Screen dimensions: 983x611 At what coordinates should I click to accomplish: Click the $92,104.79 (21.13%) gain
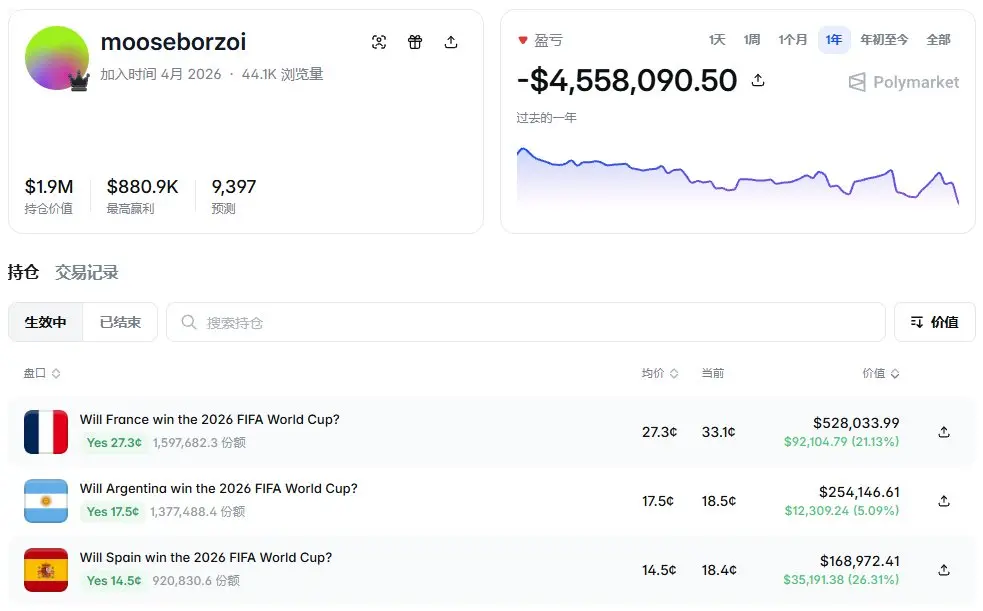tap(841, 442)
